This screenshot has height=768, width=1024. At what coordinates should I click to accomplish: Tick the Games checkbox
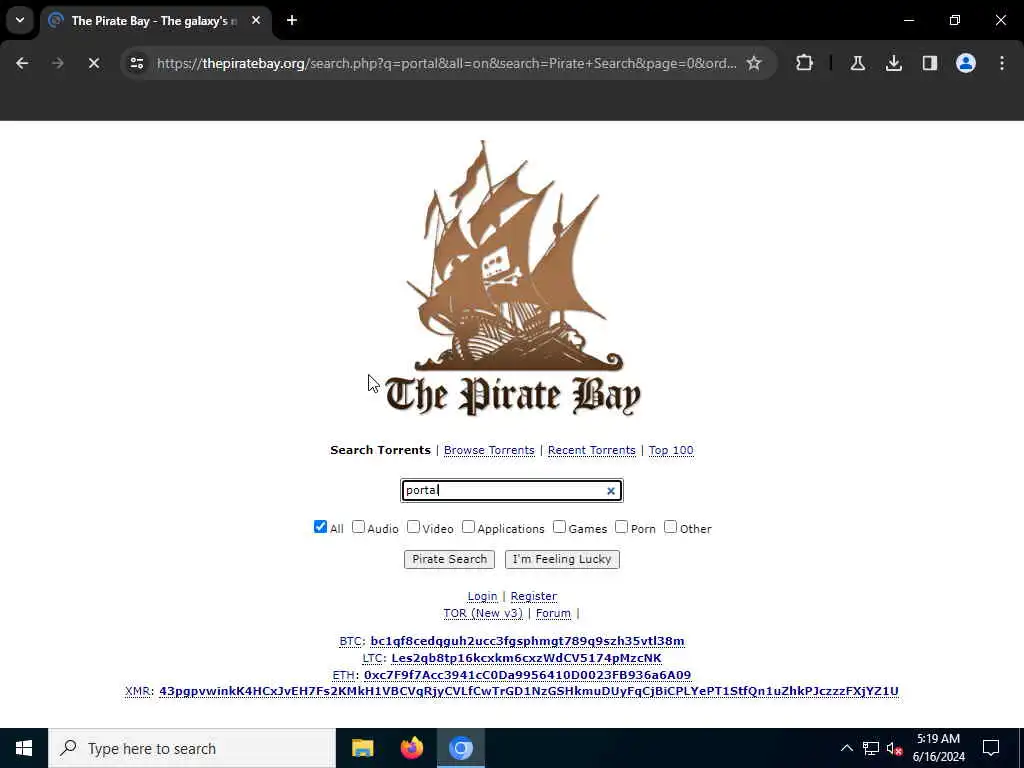pos(559,527)
